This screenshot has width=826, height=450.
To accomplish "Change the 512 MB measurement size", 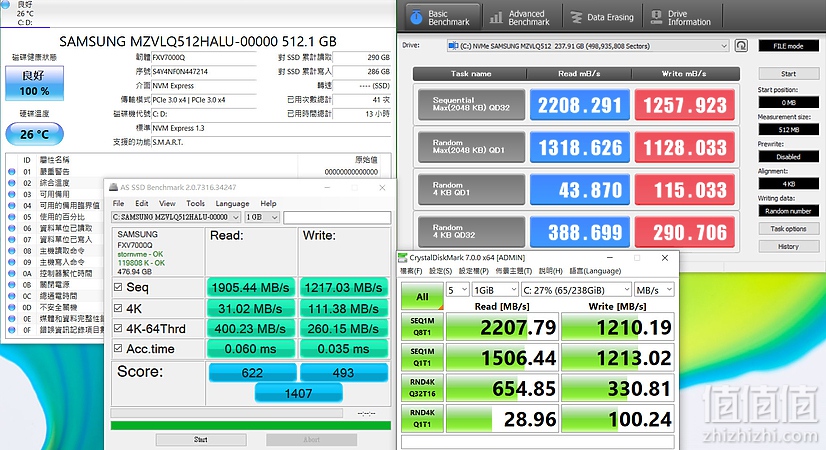I will pos(788,130).
